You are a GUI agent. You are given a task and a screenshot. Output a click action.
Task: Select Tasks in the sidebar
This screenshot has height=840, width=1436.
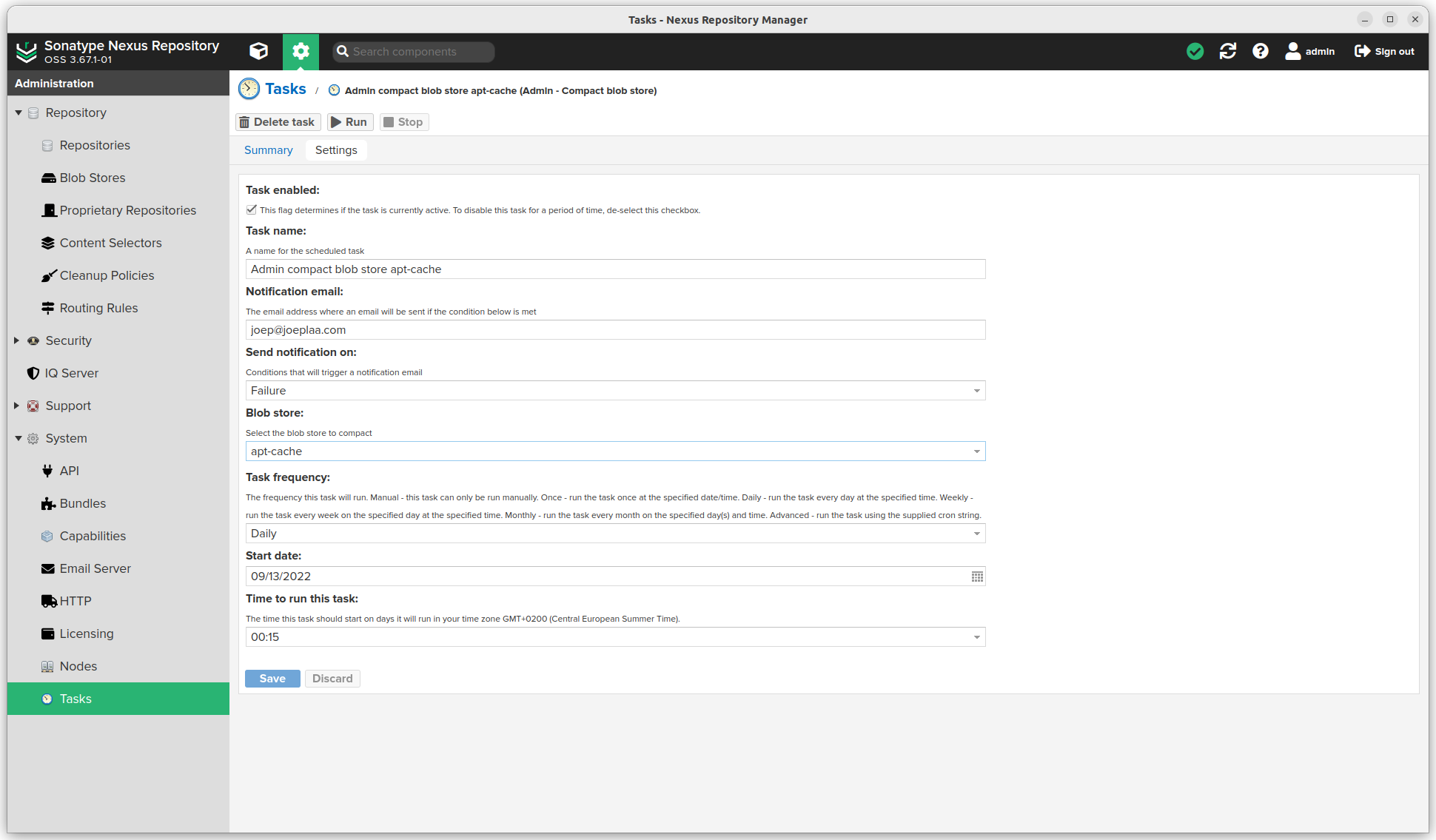point(118,699)
